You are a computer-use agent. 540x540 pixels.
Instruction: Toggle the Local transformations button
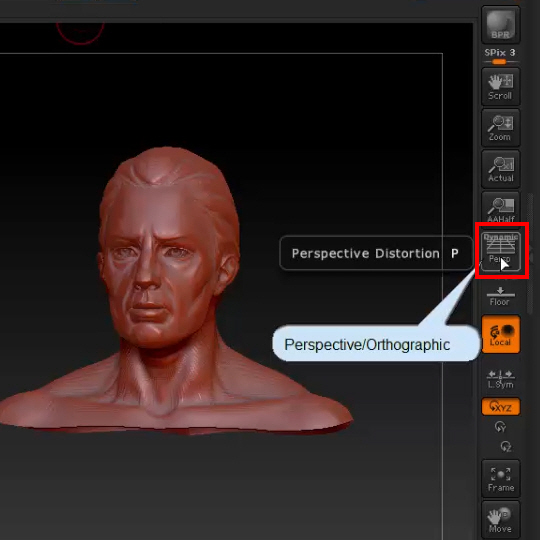point(500,334)
